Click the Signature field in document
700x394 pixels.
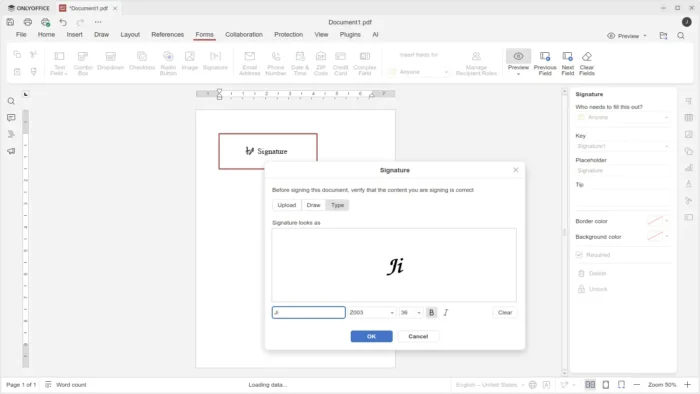(x=268, y=151)
